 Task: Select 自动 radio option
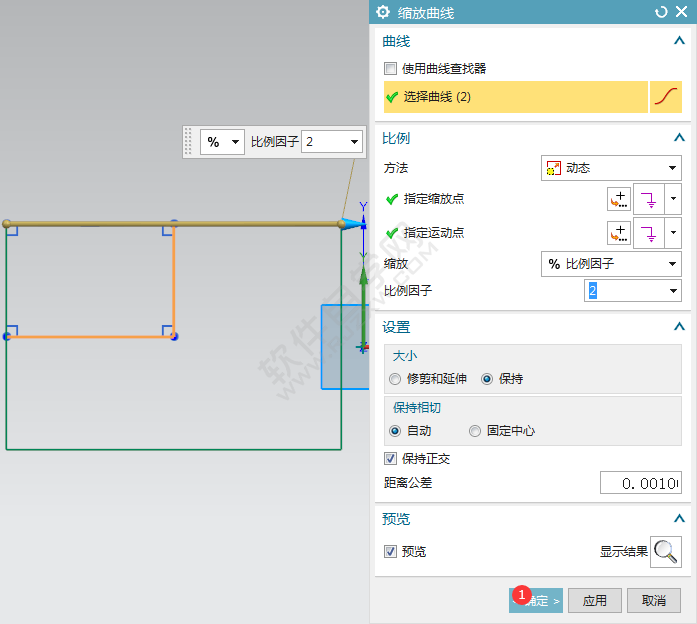[395, 431]
